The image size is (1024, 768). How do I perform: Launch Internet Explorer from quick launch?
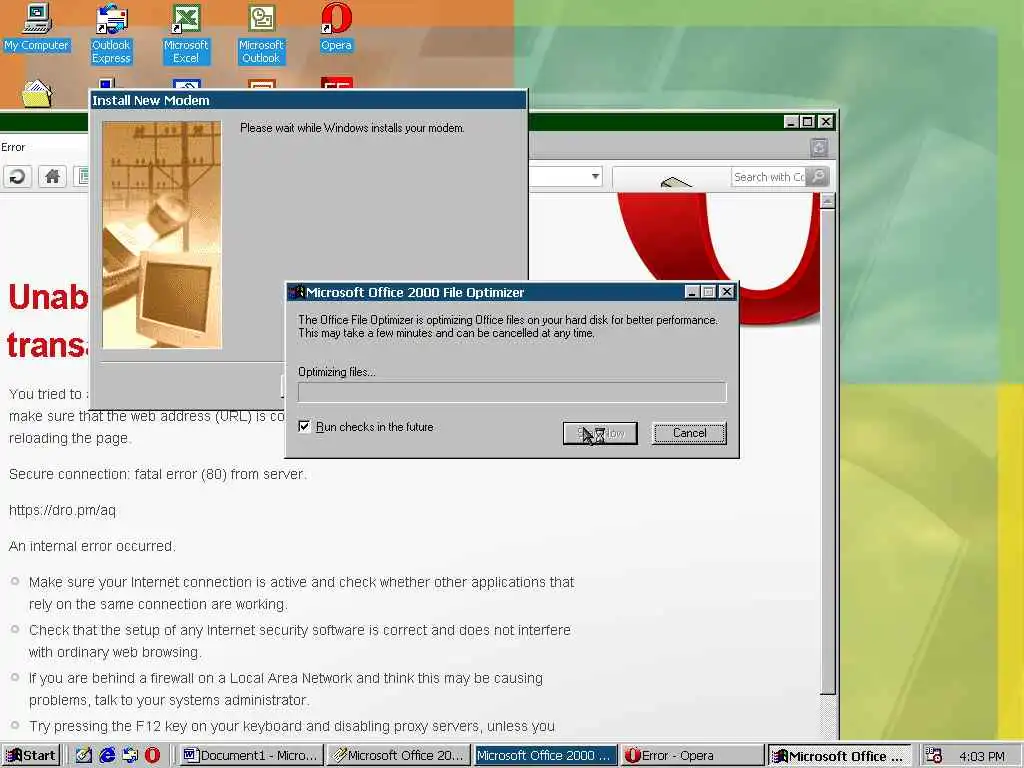[107, 756]
